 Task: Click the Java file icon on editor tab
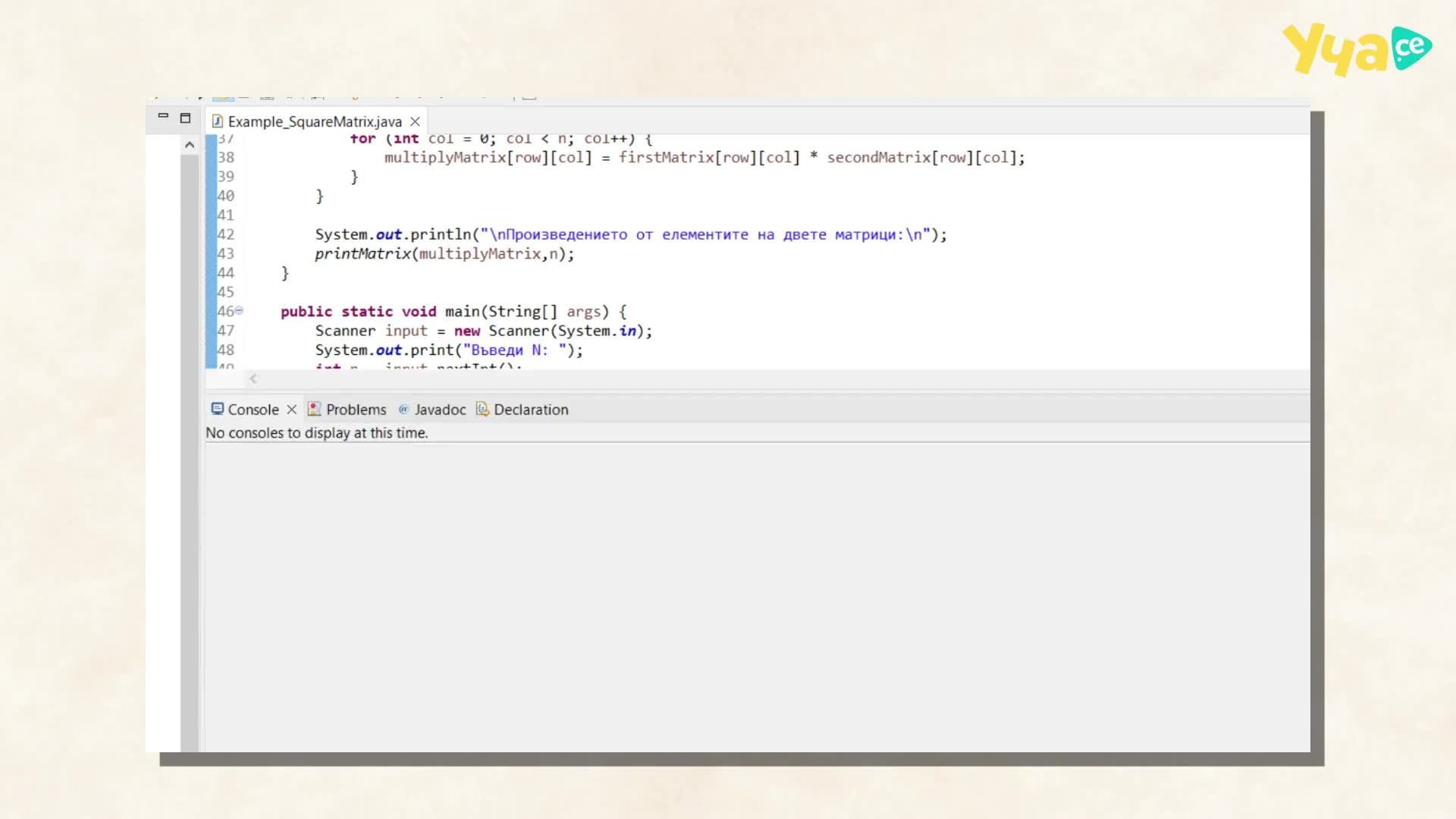[x=218, y=121]
